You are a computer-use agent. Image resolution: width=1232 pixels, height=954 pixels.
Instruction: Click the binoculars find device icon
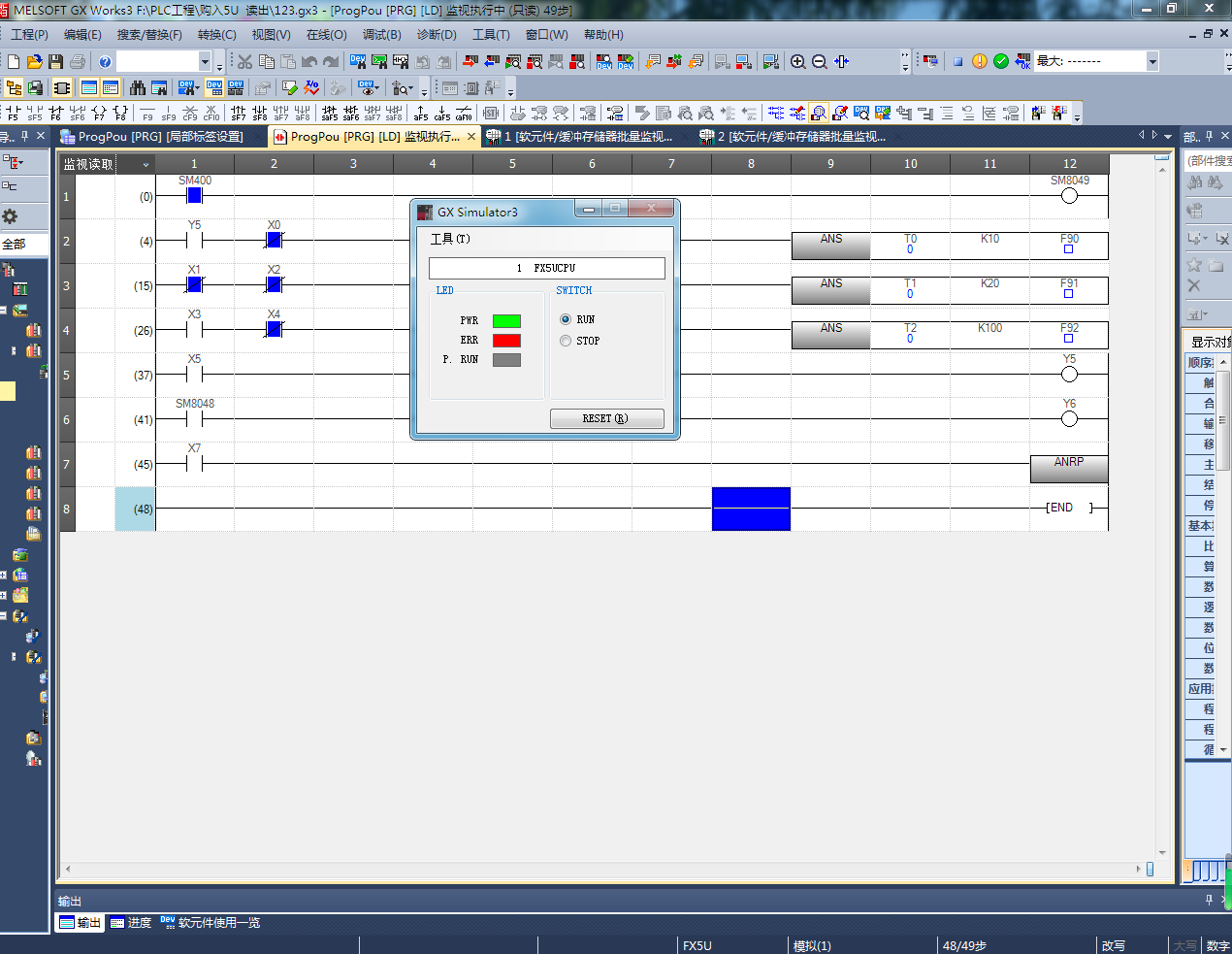pyautogui.click(x=138, y=87)
